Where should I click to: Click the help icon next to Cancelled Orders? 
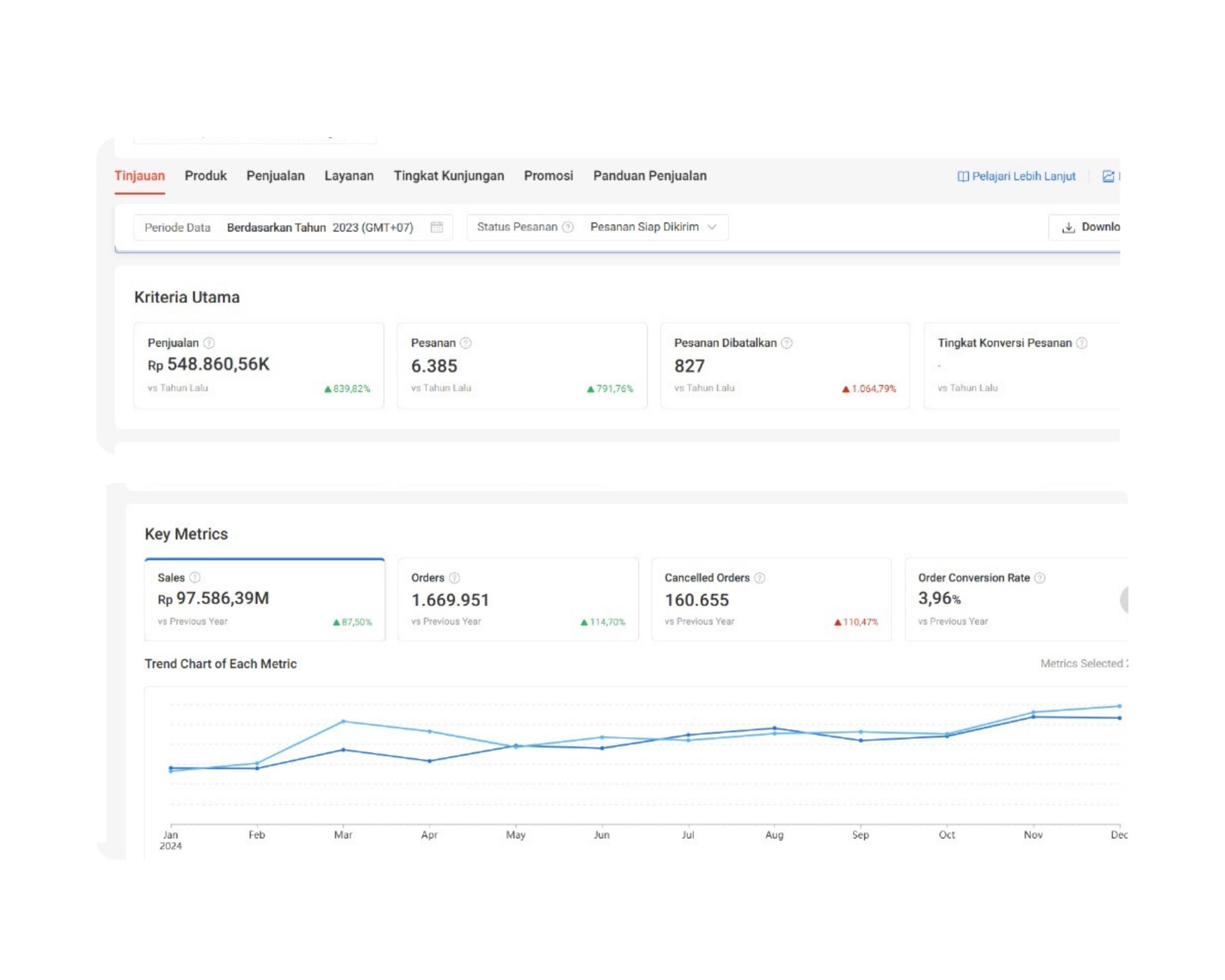[760, 579]
